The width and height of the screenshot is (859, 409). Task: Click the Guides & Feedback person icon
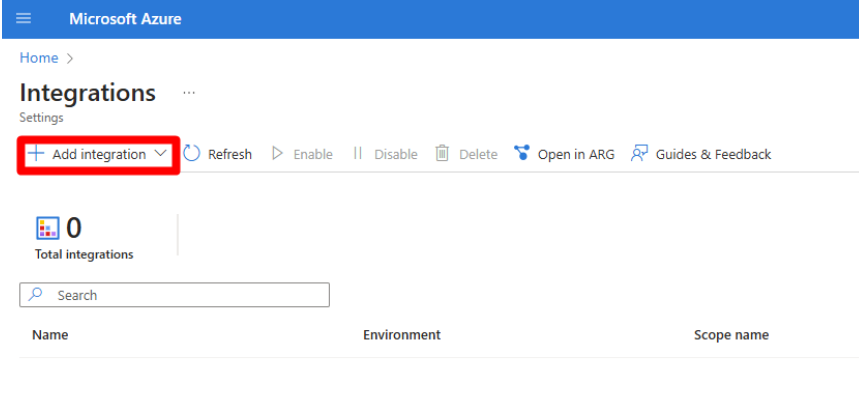tap(639, 154)
